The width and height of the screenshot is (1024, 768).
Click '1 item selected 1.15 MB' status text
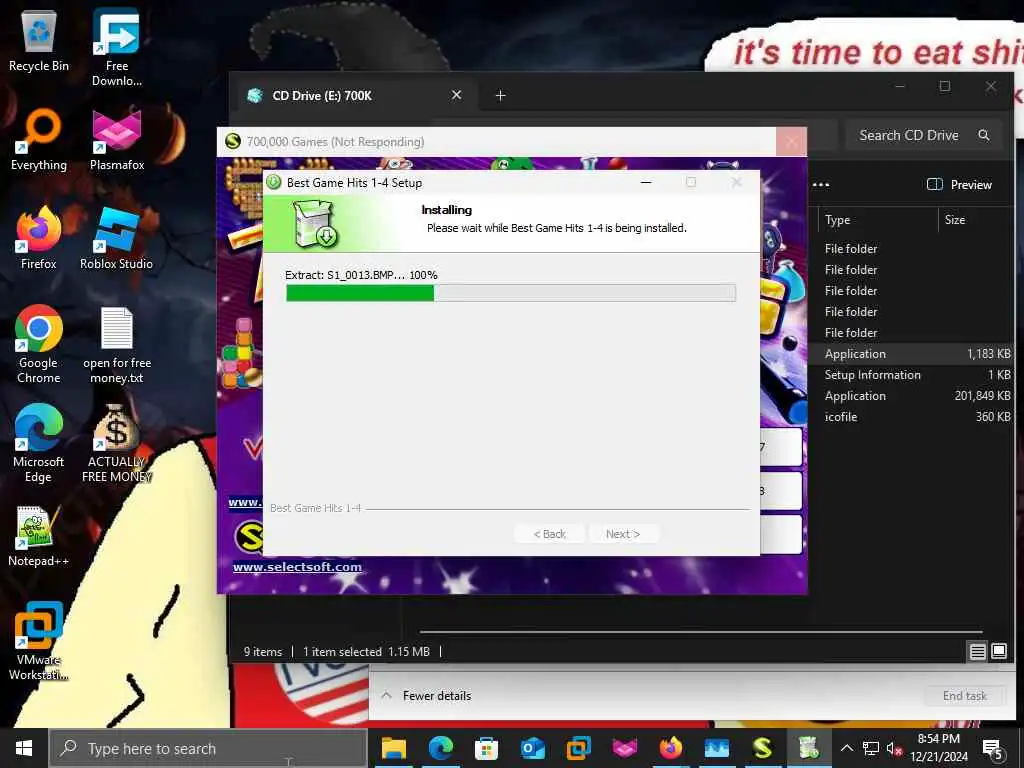(366, 652)
